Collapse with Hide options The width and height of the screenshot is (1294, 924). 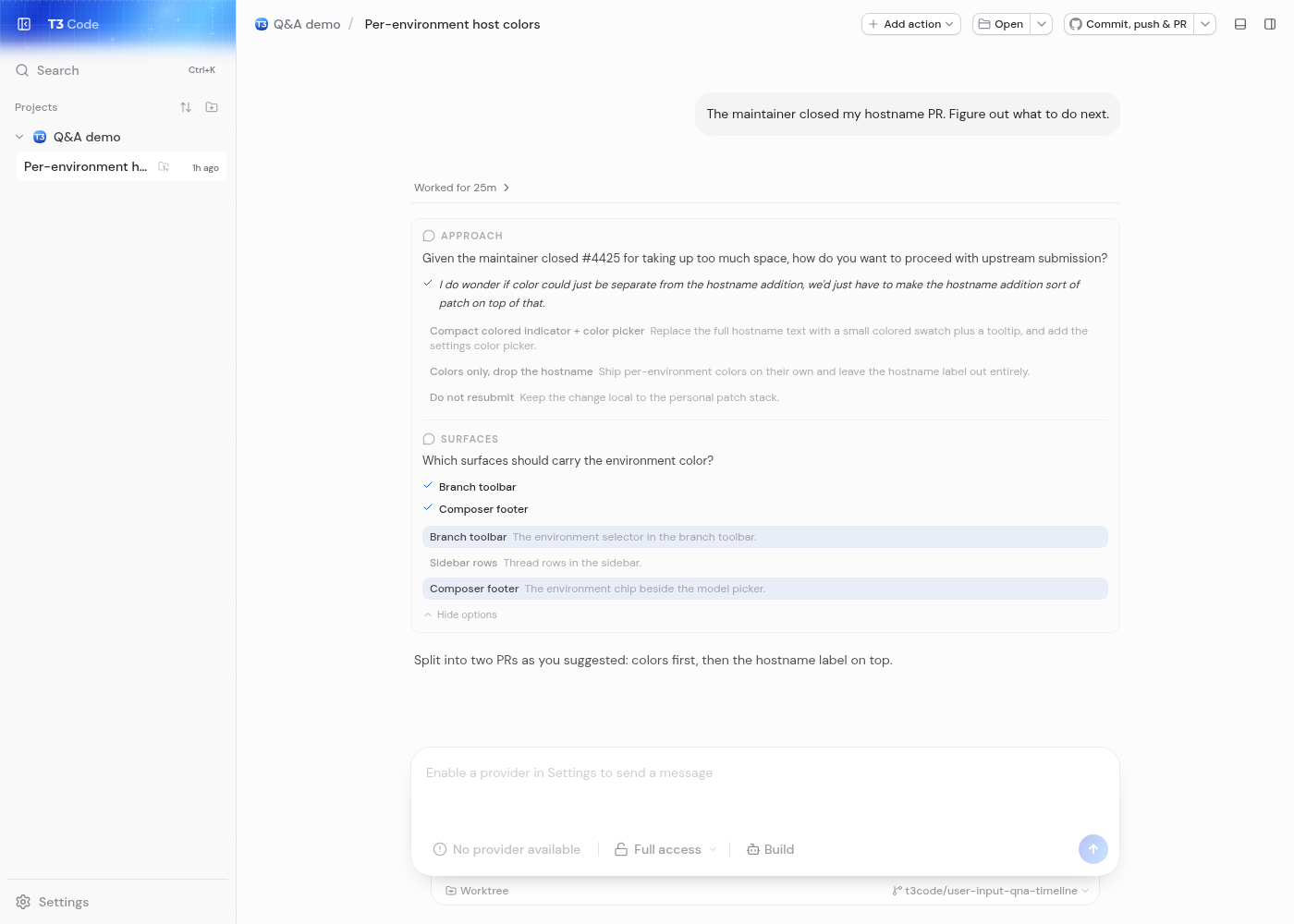[460, 614]
